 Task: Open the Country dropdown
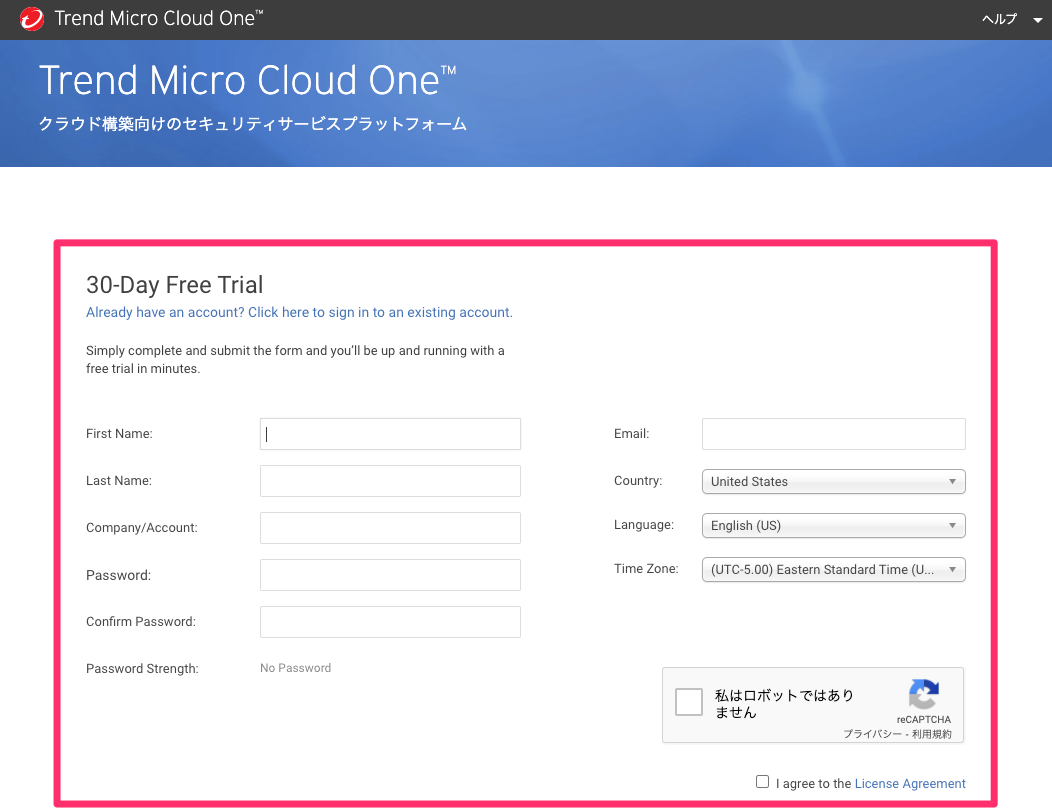832,481
